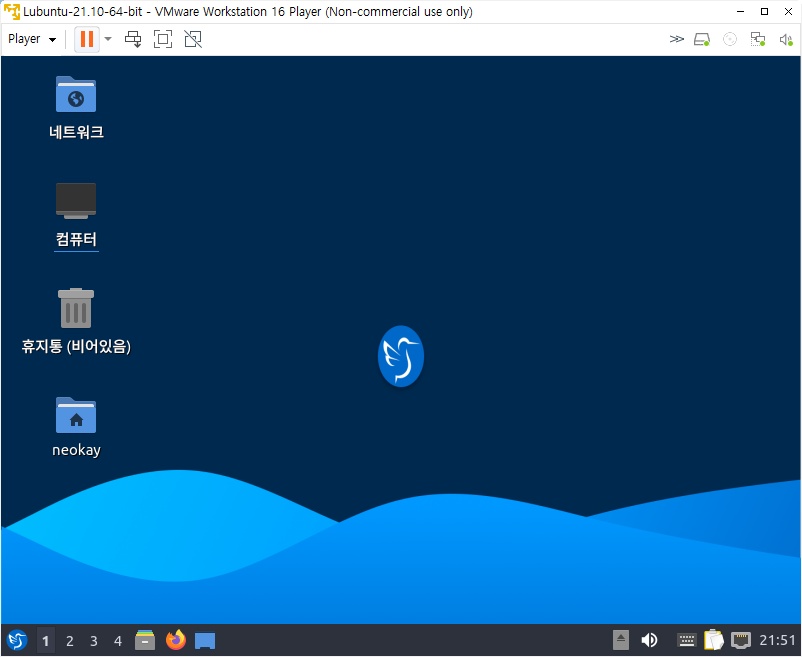Open the Lubuntu start menu
Screen dimensions: 802x657
tap(17, 640)
